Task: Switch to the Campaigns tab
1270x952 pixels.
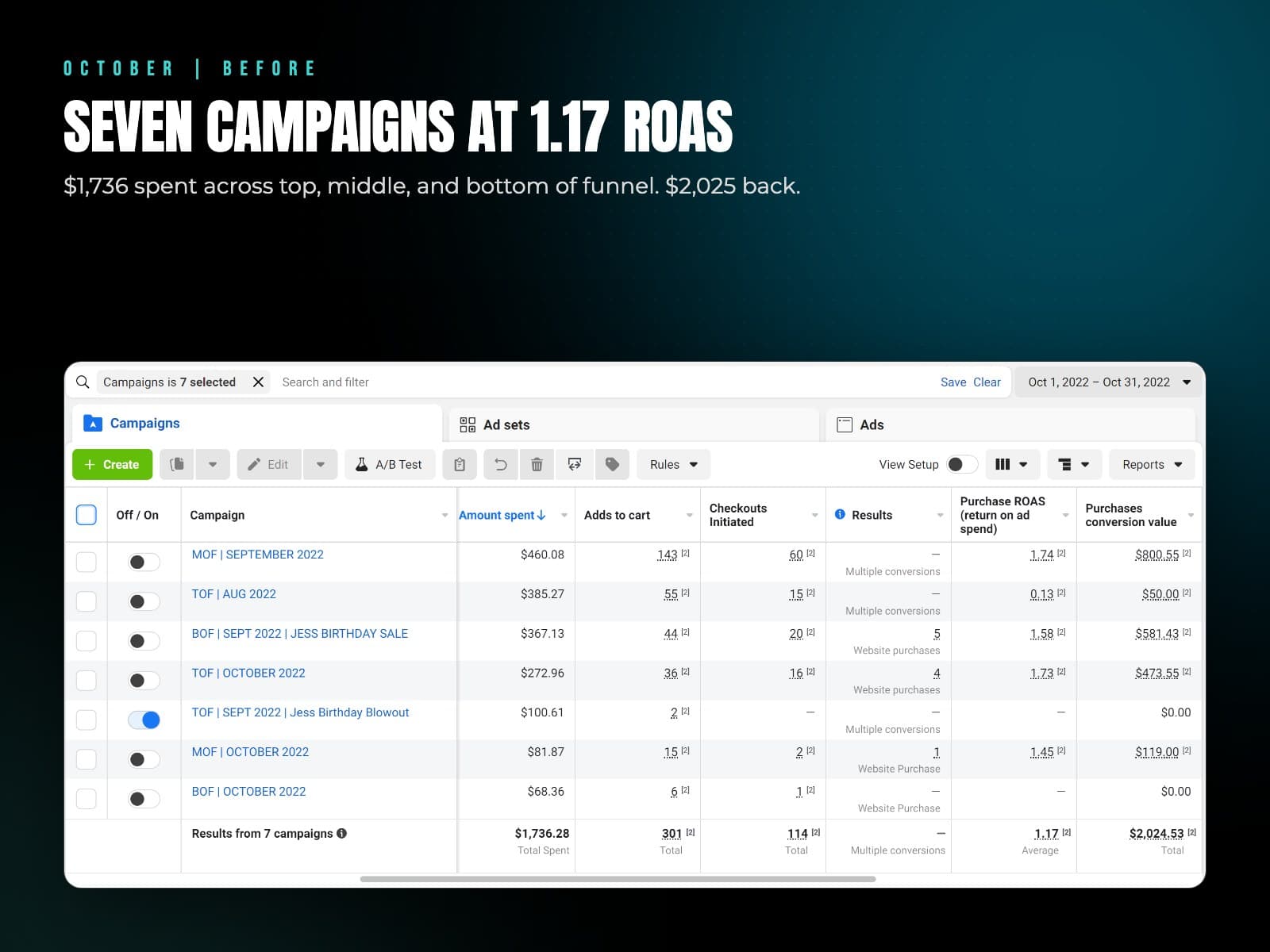Action: click(257, 424)
